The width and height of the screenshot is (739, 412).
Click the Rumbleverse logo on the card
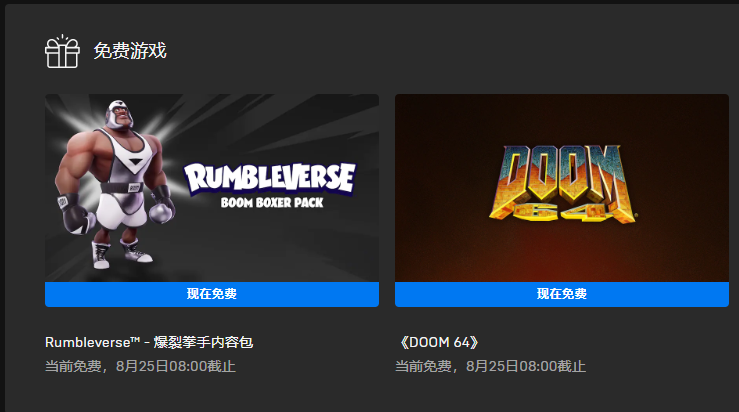coord(270,178)
